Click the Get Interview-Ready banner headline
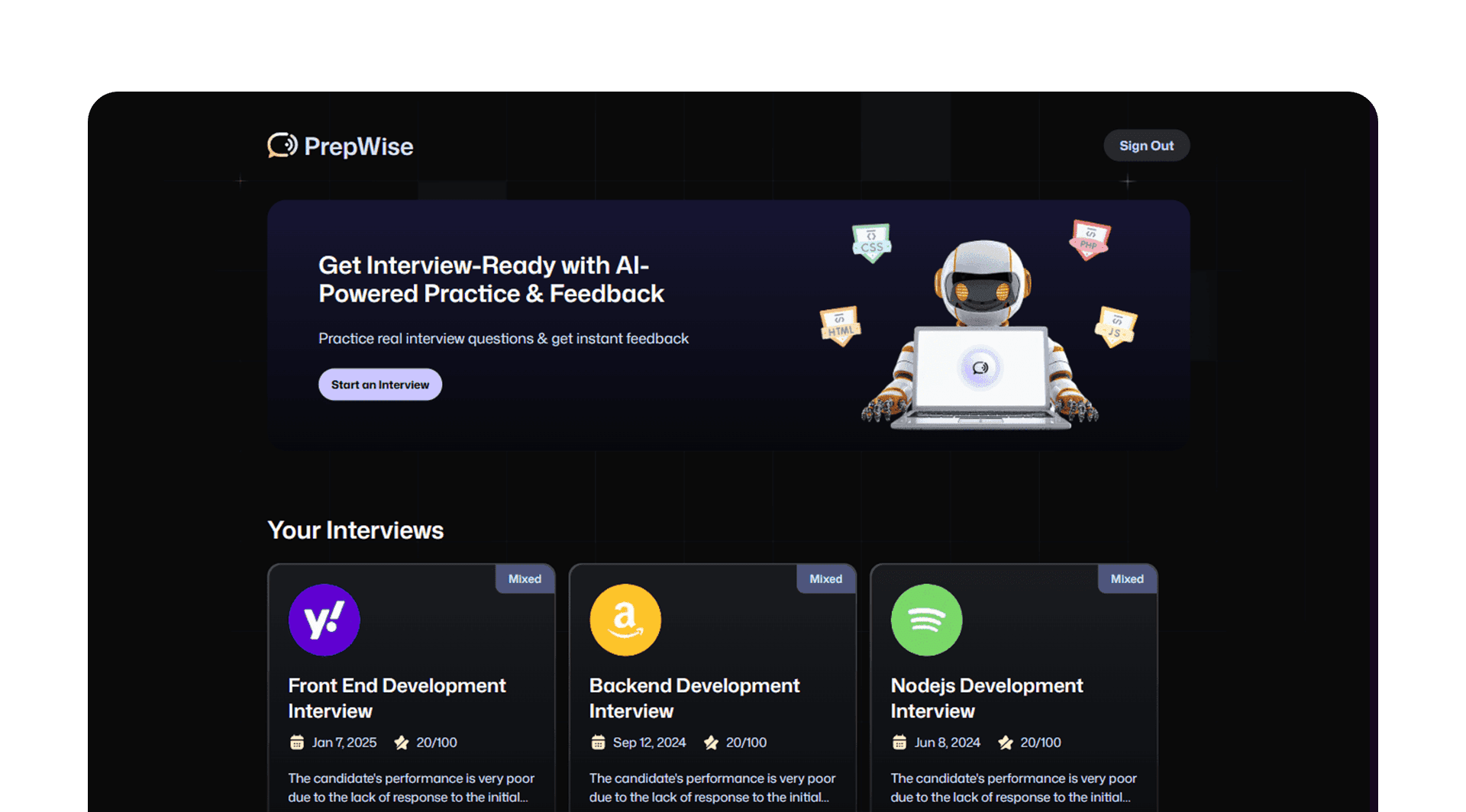1466x812 pixels. (492, 279)
